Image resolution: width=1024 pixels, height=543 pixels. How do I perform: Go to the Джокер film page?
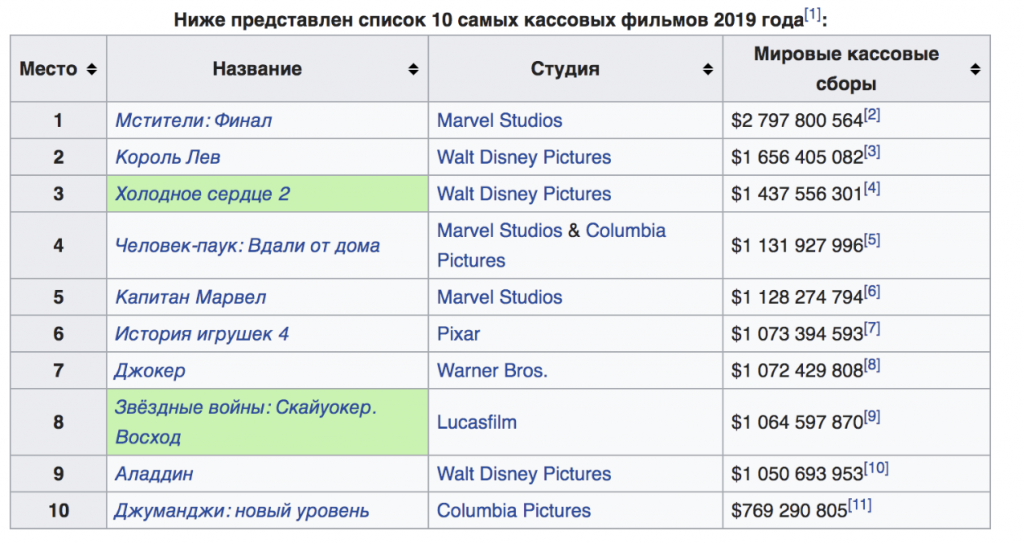point(150,371)
